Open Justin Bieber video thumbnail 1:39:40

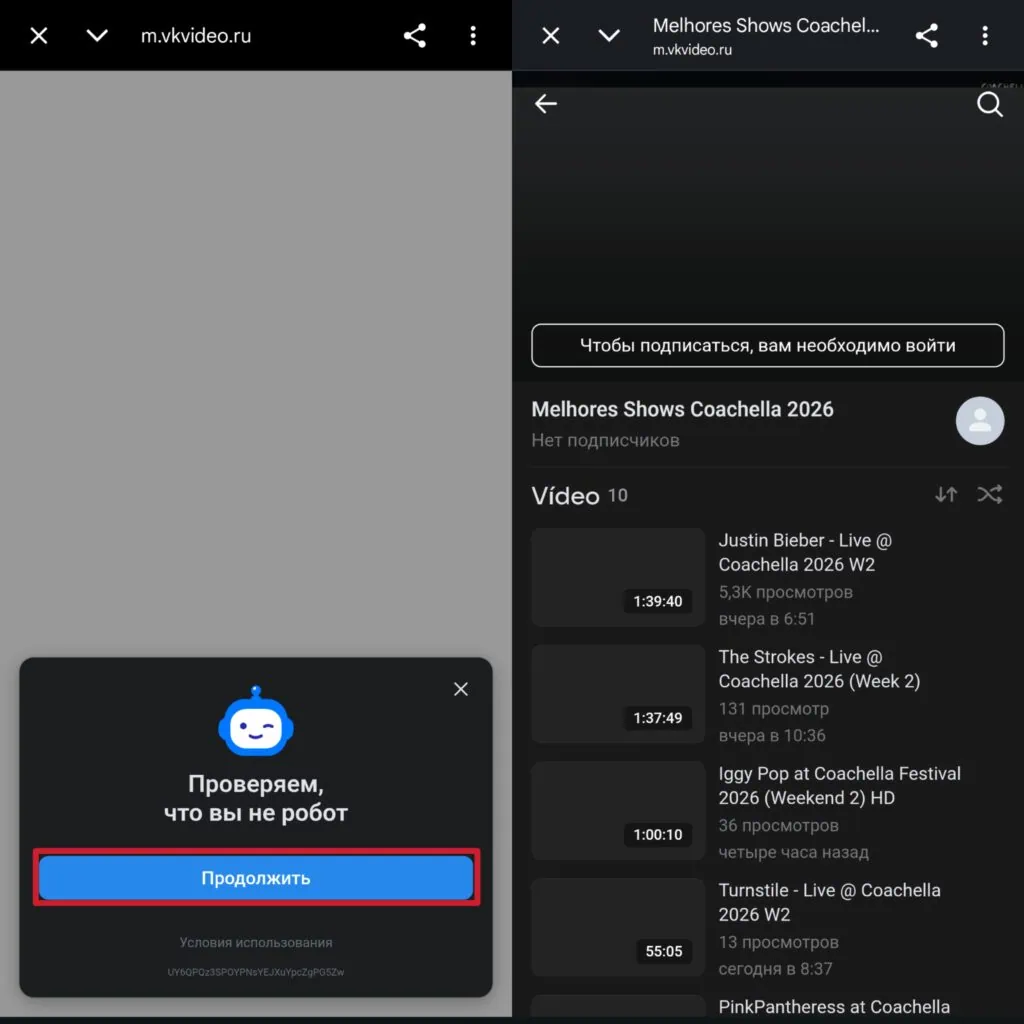(618, 577)
